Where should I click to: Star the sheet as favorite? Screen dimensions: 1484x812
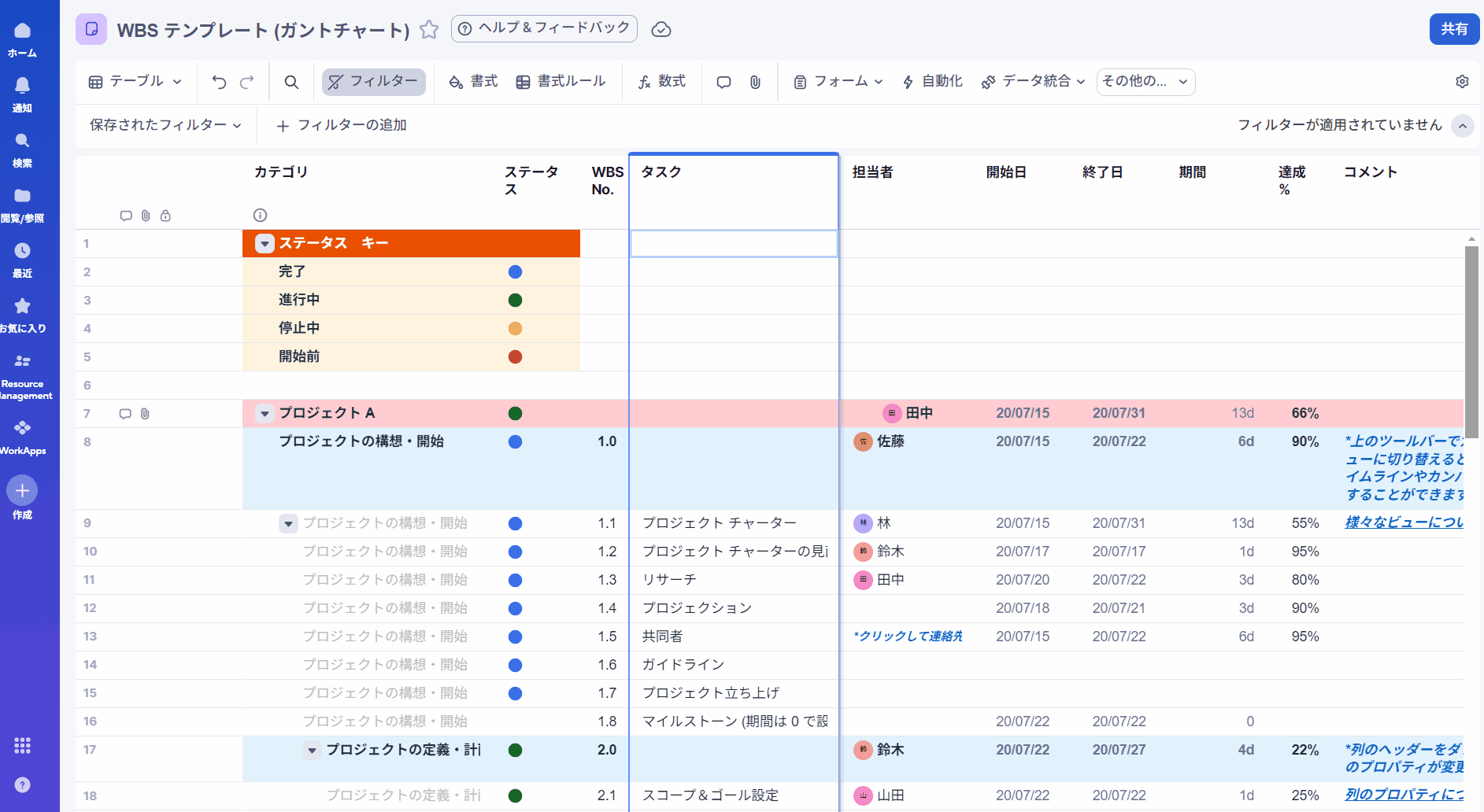tap(429, 30)
